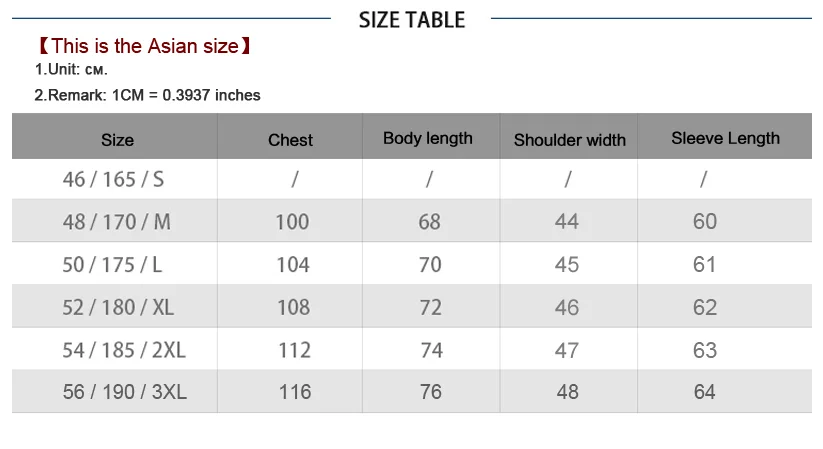Click chest value 116 for size 3XL
This screenshot has width=823, height=449.
coord(295,392)
